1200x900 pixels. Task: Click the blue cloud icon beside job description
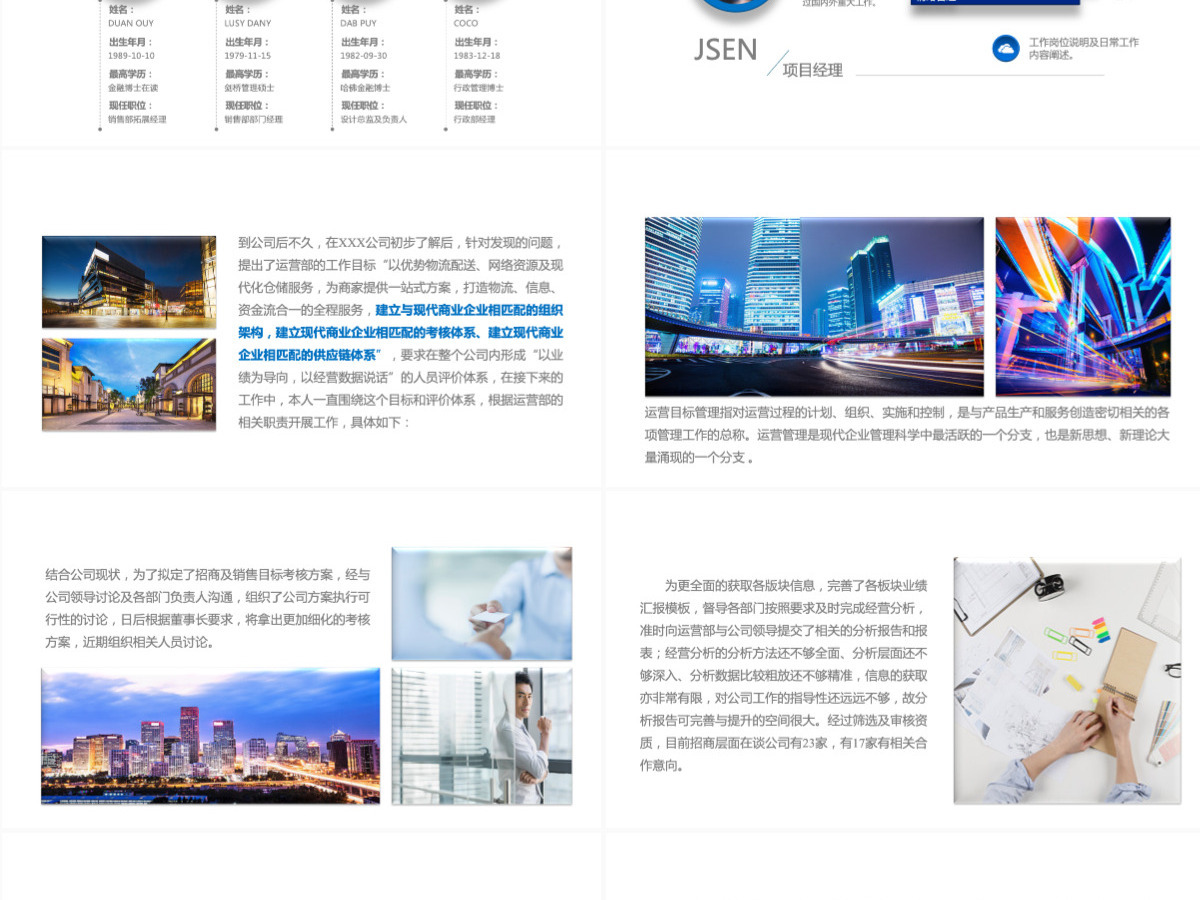(x=1005, y=48)
